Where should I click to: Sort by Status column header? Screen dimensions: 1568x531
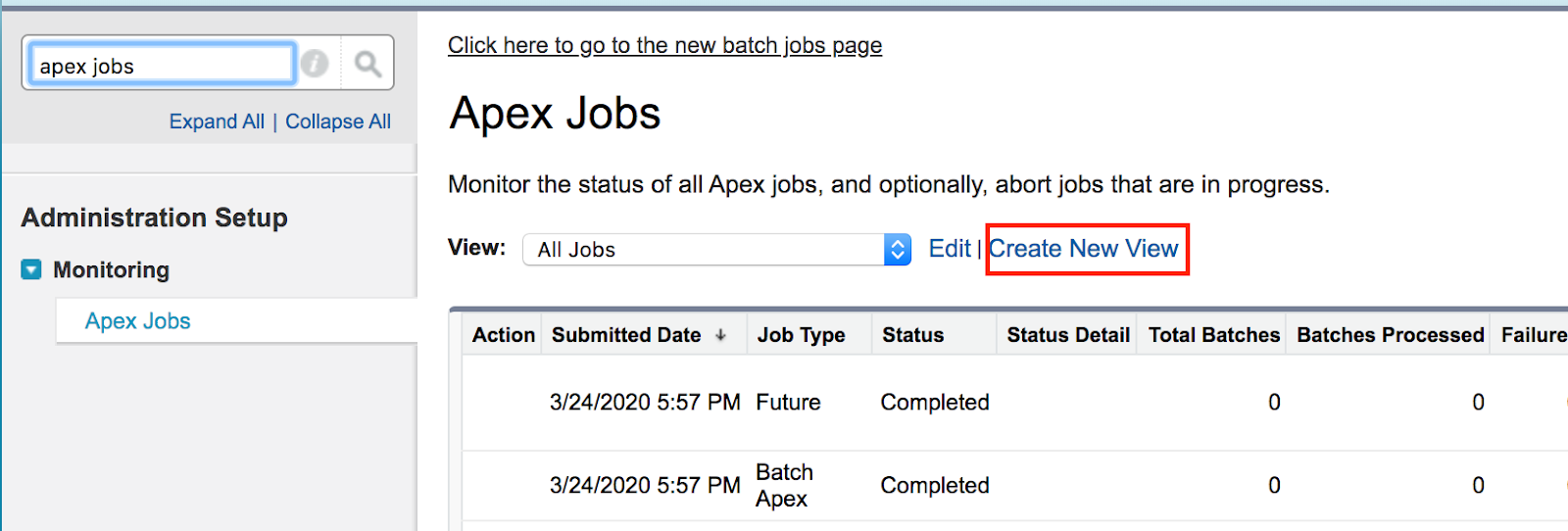click(x=912, y=335)
